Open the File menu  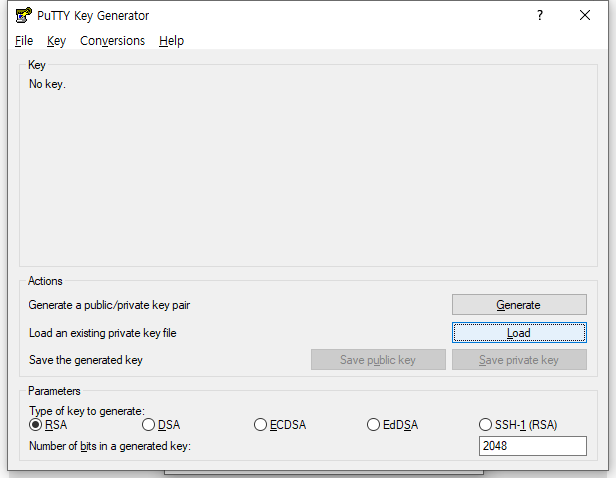[24, 41]
